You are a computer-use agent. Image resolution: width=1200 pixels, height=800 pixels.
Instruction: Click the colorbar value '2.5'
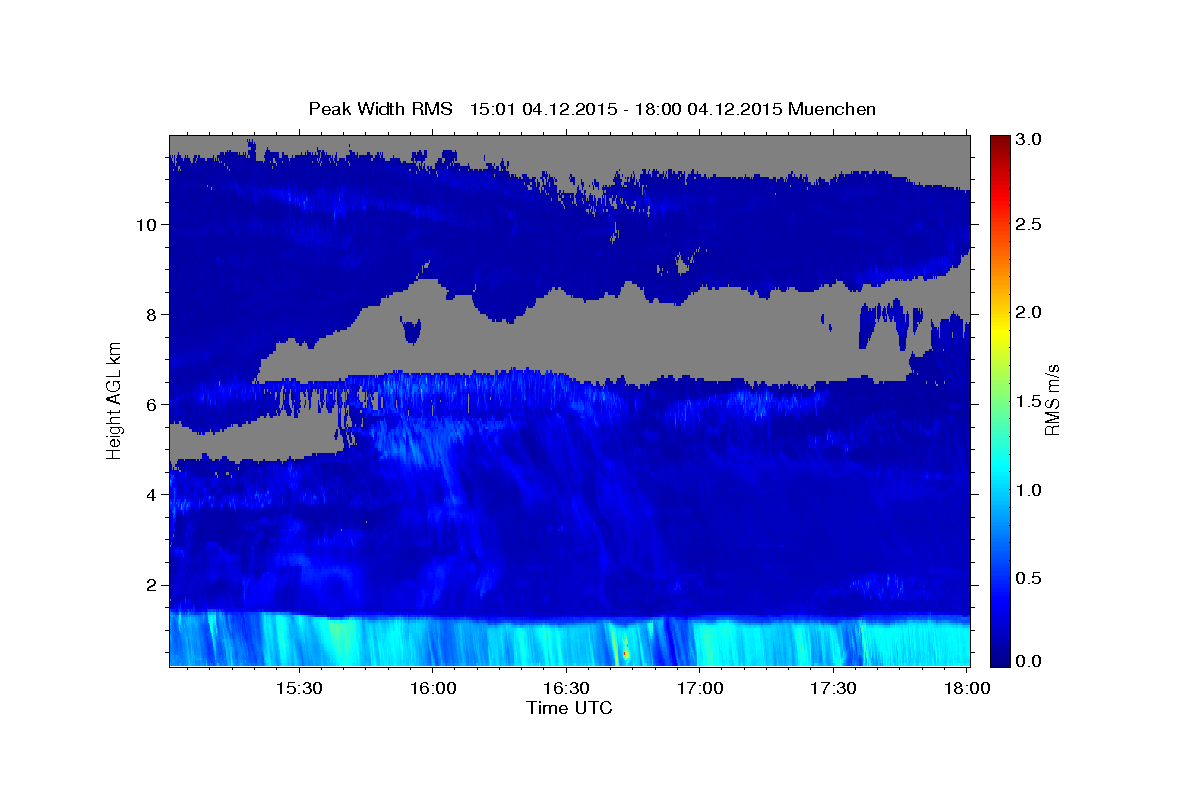1027,225
